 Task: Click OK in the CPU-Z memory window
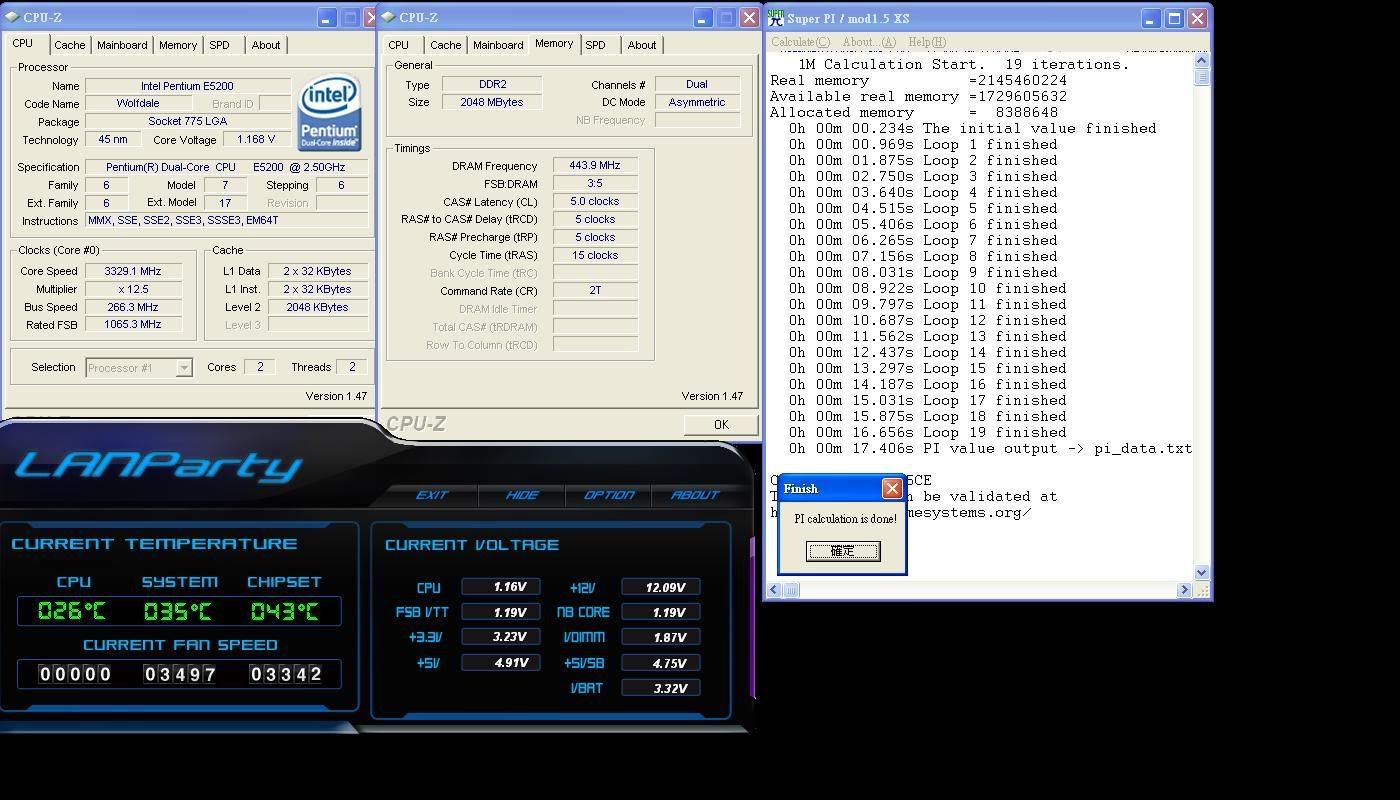tap(721, 425)
